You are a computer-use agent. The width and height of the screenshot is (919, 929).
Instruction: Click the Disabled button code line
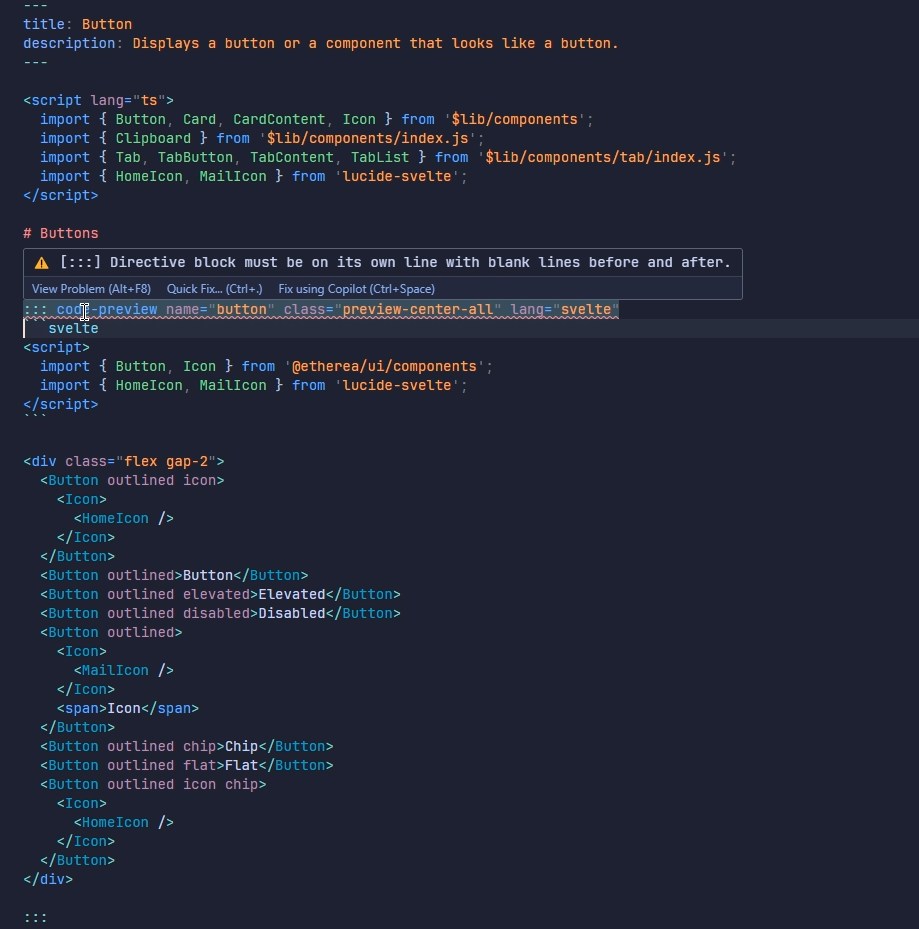pyautogui.click(x=220, y=613)
